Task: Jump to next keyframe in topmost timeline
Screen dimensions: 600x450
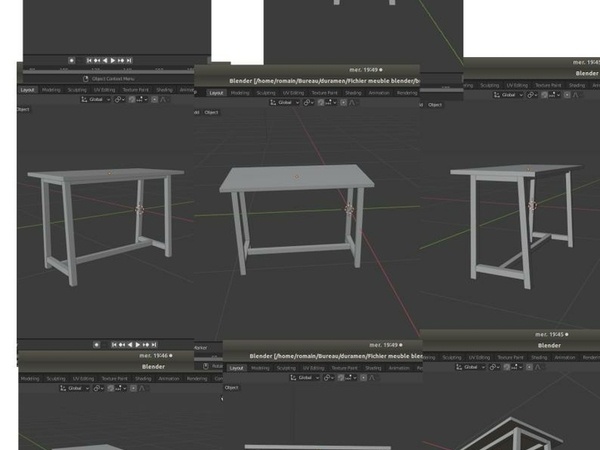Action: 121,60
